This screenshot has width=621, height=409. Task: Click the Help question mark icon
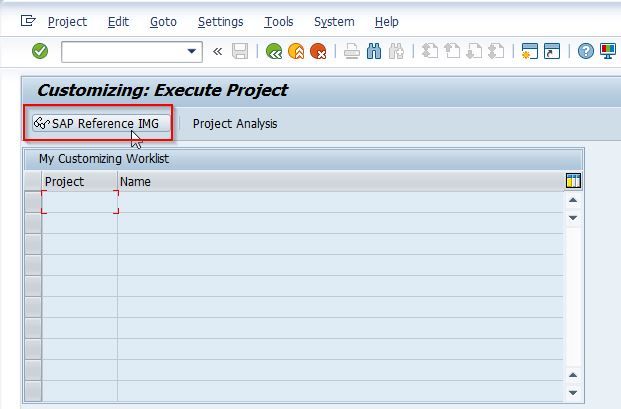pyautogui.click(x=586, y=51)
